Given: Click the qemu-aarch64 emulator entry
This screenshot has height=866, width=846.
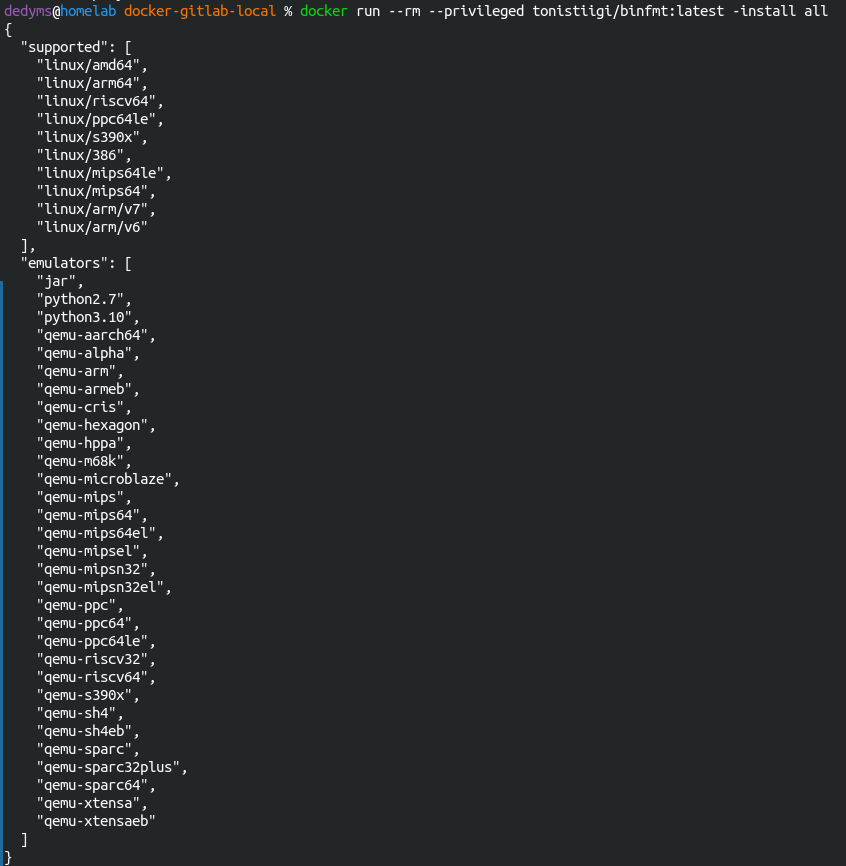Looking at the screenshot, I should (x=93, y=335).
